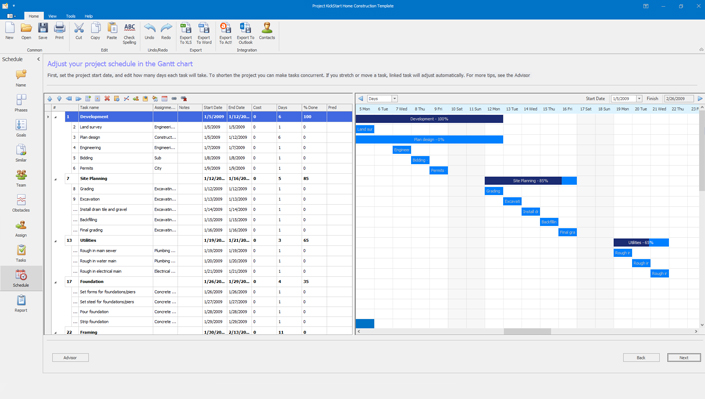Click the Next button
Screen dimensions: 705x399
[684, 358]
